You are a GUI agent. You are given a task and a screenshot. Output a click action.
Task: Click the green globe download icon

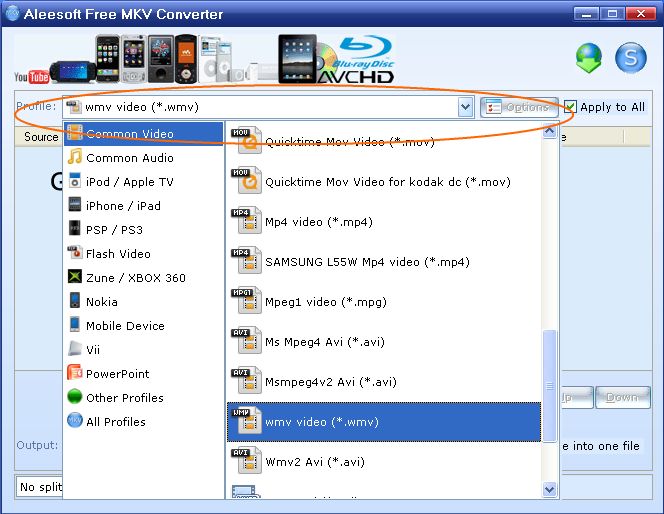589,58
